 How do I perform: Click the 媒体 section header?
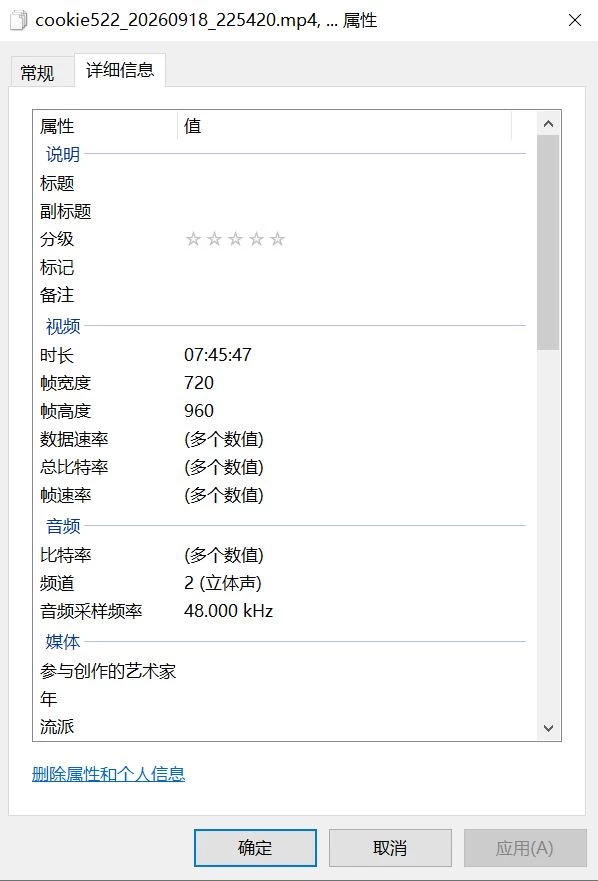pos(63,642)
